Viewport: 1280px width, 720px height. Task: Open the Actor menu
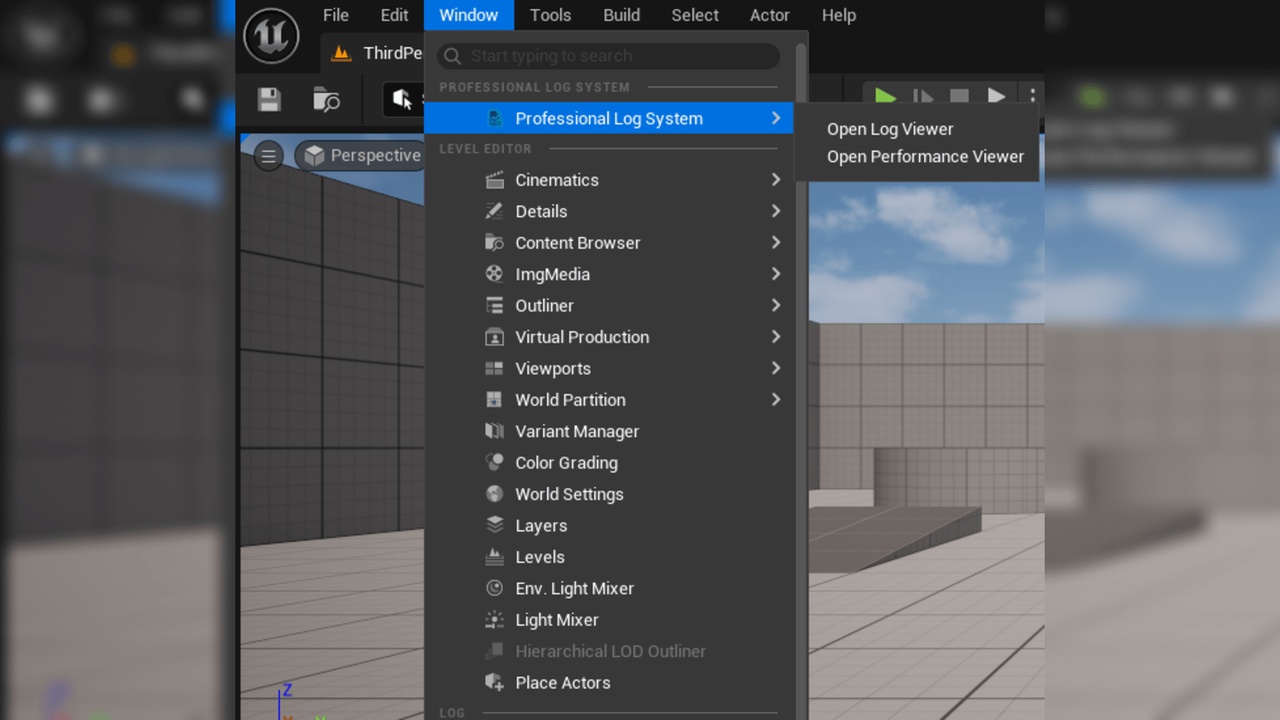pos(770,15)
